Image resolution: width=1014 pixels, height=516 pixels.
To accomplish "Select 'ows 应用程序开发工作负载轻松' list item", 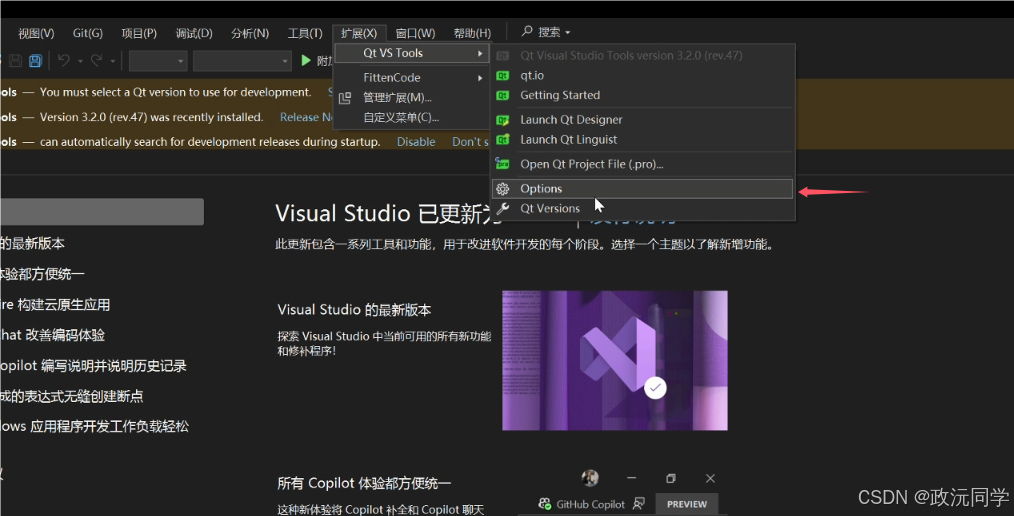I will pos(94,427).
